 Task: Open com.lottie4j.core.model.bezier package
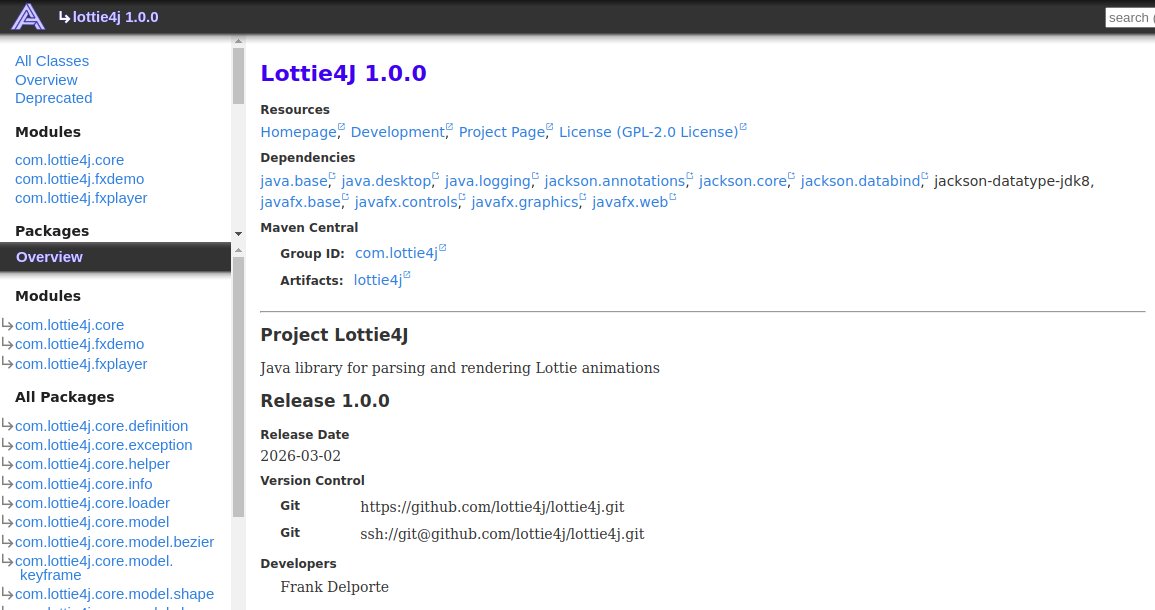pyautogui.click(x=114, y=542)
